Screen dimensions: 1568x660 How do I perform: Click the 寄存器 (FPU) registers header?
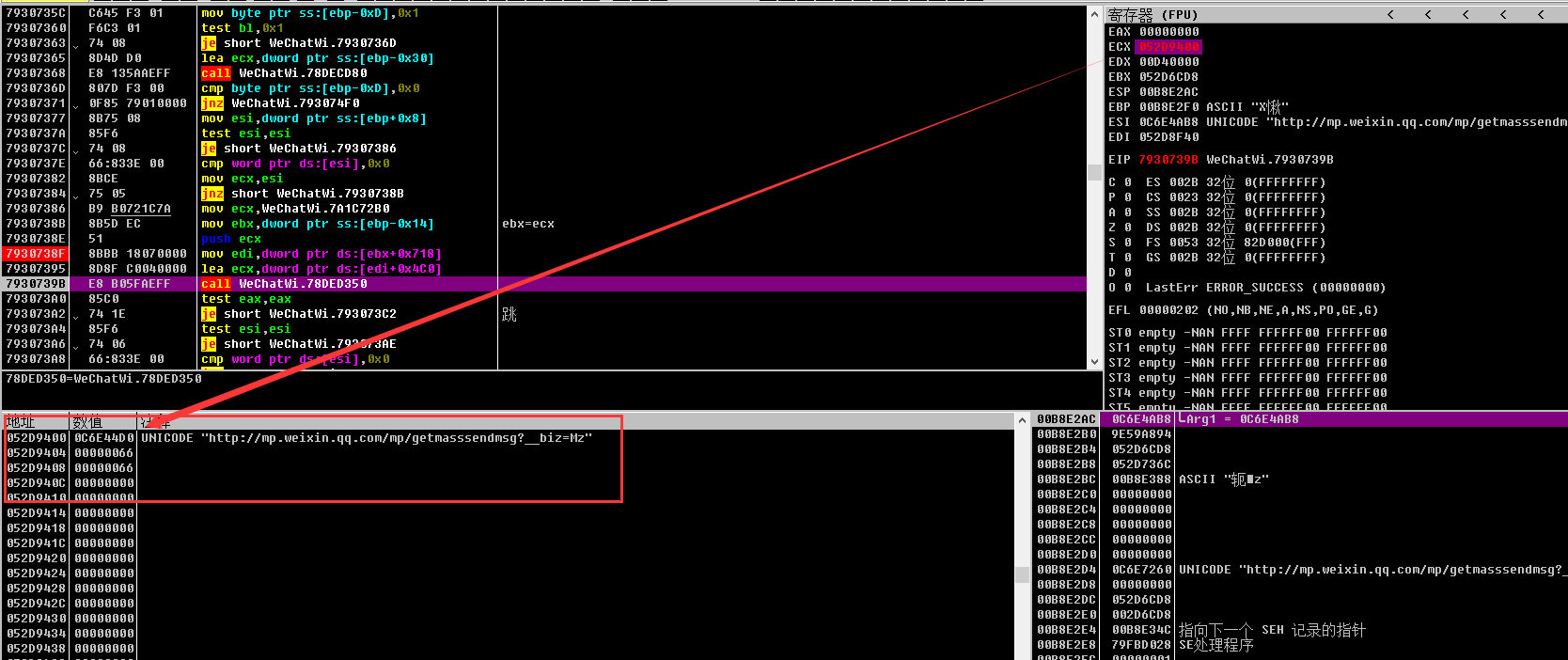[1152, 15]
